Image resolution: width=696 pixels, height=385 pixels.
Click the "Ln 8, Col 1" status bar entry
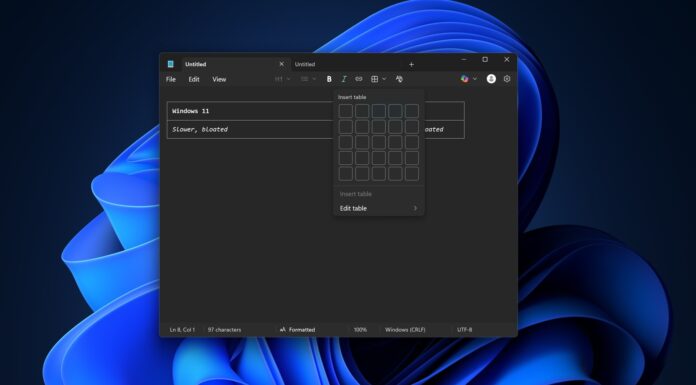(x=182, y=330)
